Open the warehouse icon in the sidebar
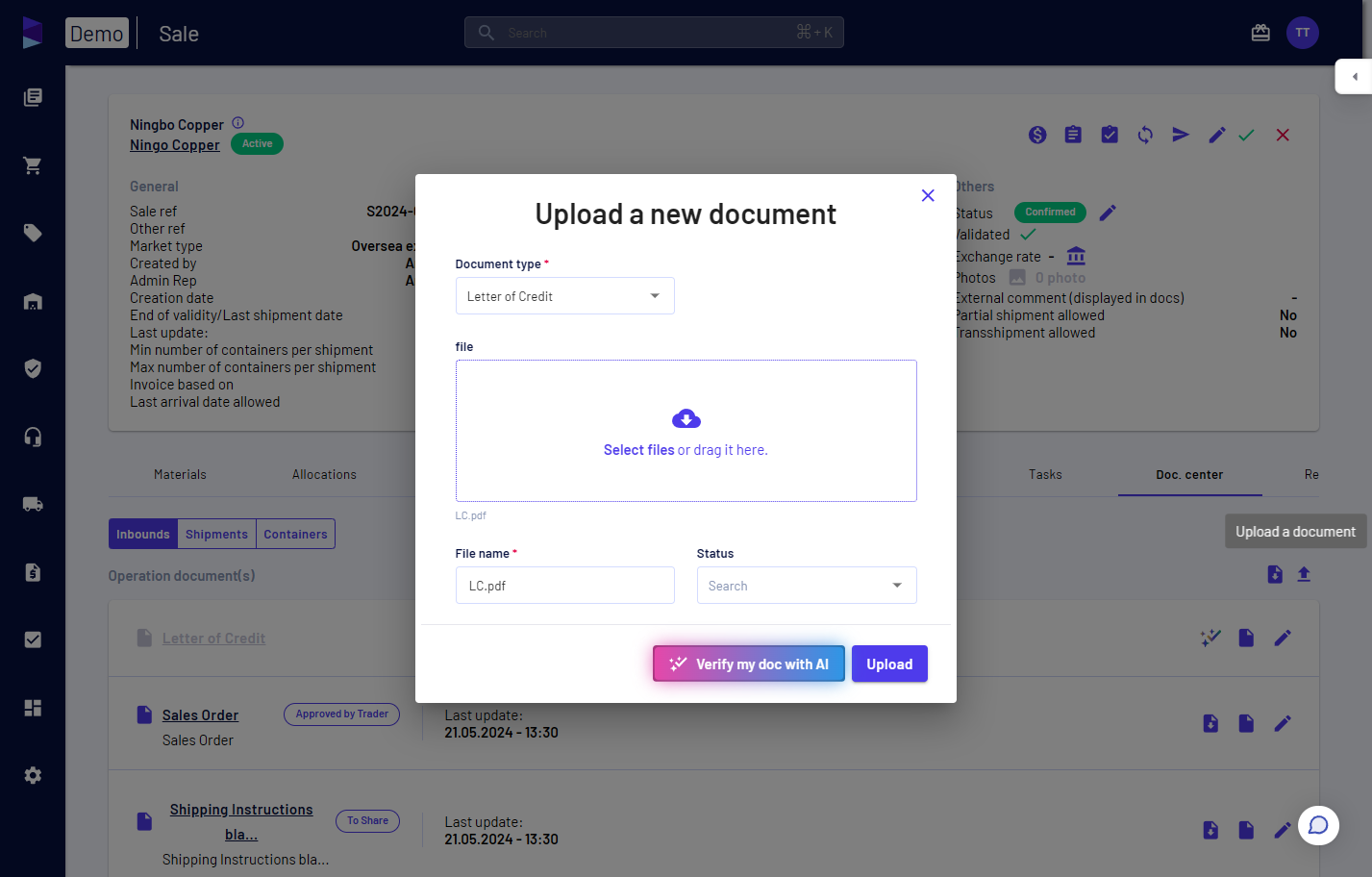The image size is (1372, 877). tap(33, 301)
